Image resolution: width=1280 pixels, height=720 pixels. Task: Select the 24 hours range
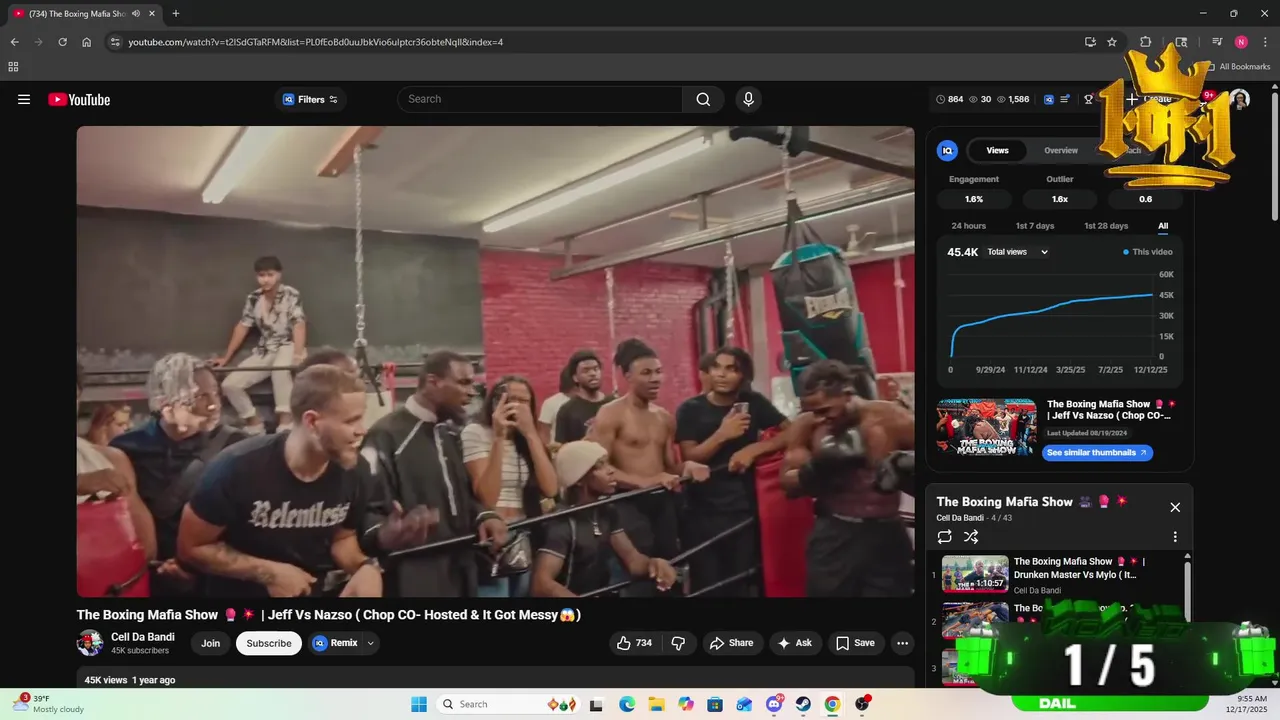click(968, 226)
